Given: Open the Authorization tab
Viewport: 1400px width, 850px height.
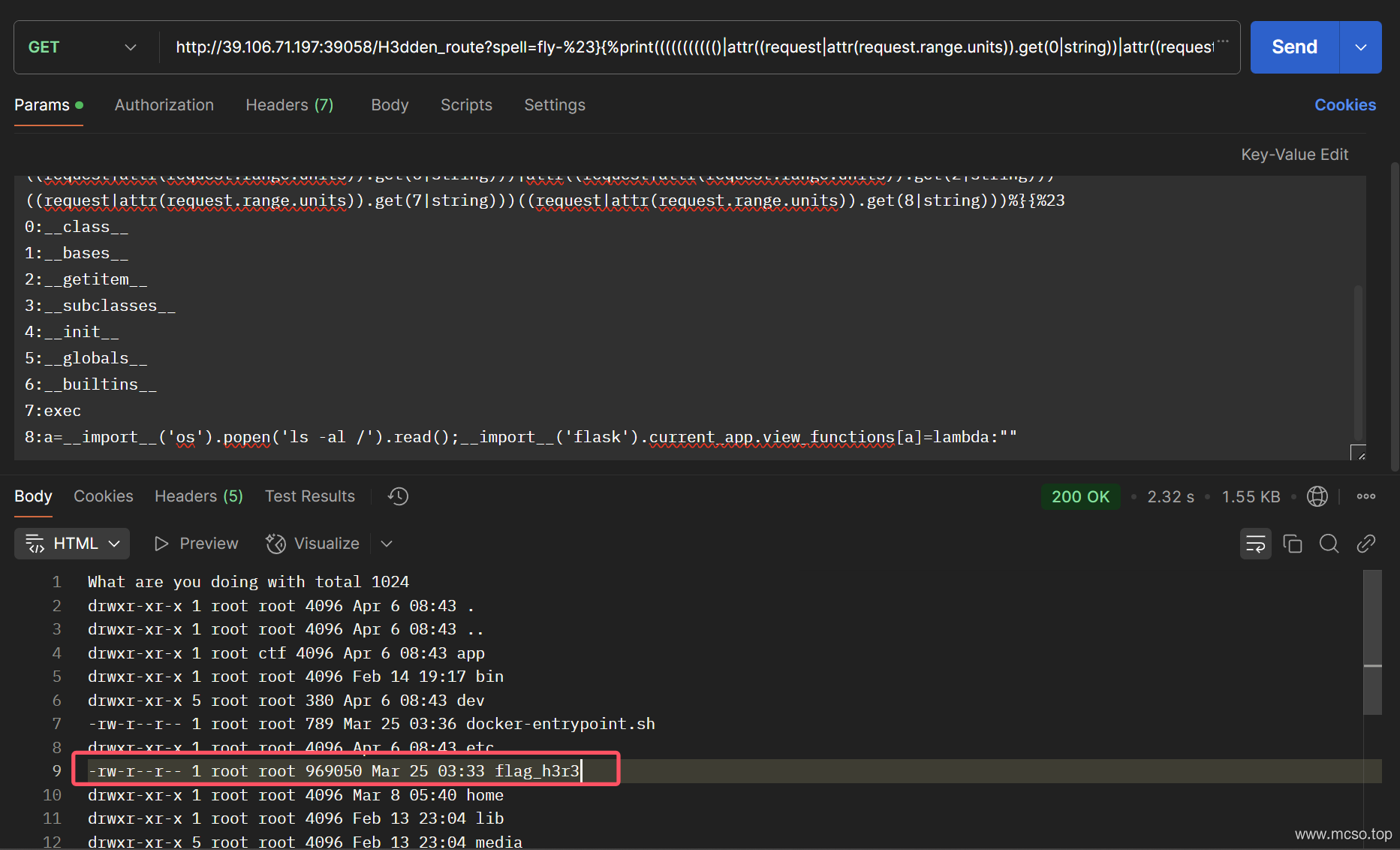Looking at the screenshot, I should coord(164,105).
